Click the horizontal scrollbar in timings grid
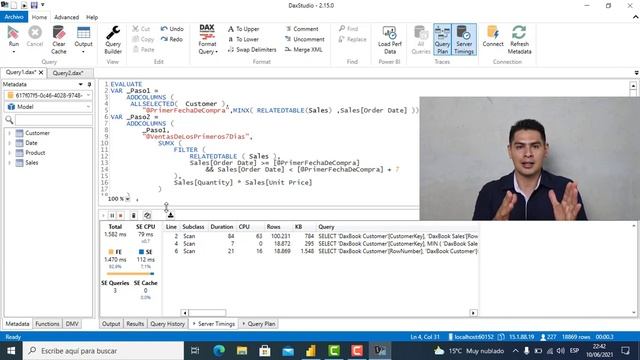Viewport: 640px width, 360px height. click(x=207, y=313)
